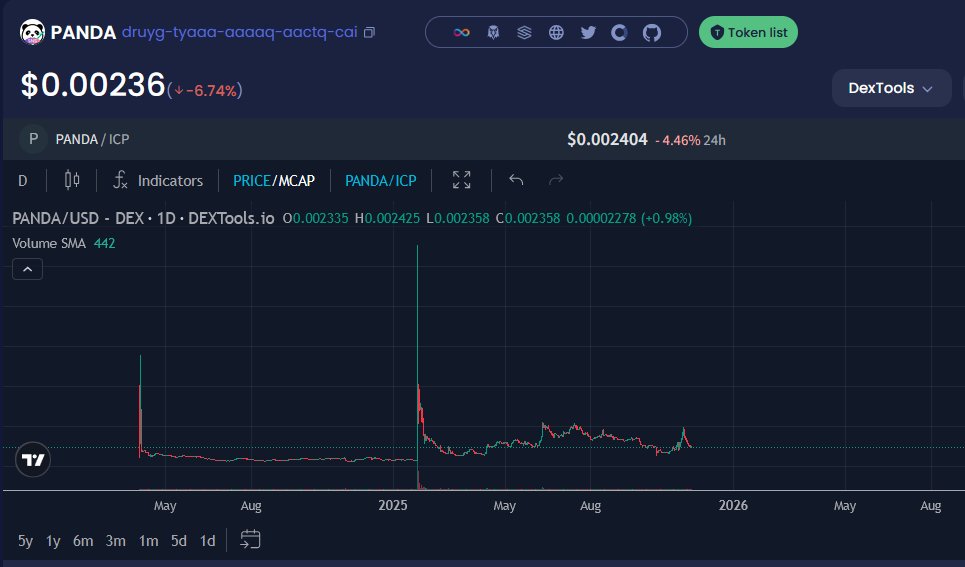Select the 3m time range
Viewport: 965px width, 567px height.
point(116,541)
